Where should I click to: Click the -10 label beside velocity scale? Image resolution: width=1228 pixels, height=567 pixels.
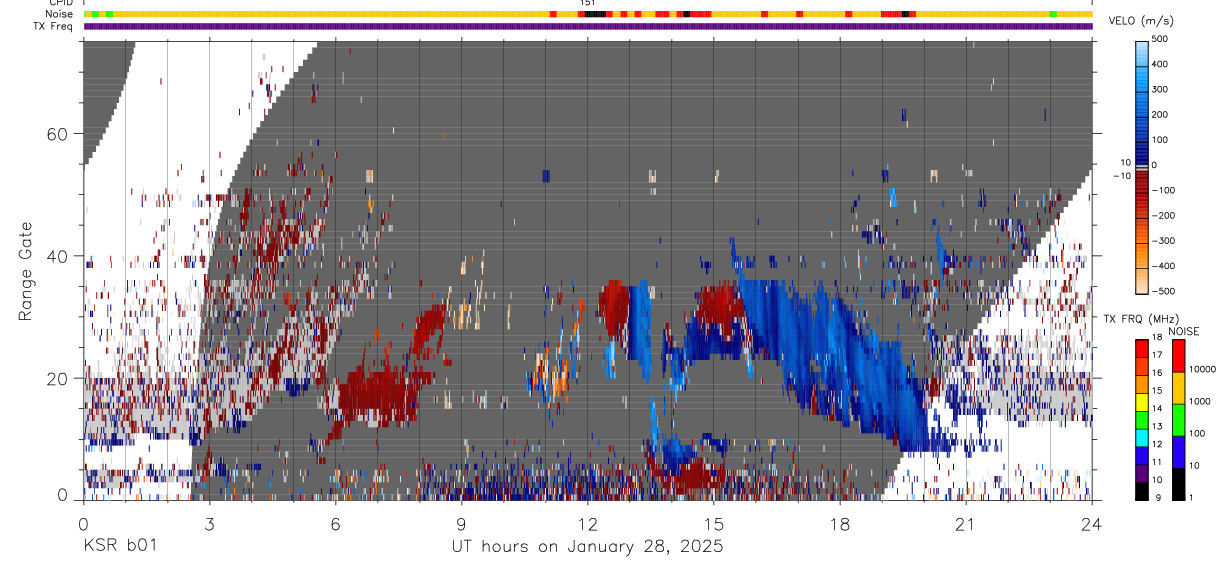(x=1121, y=176)
